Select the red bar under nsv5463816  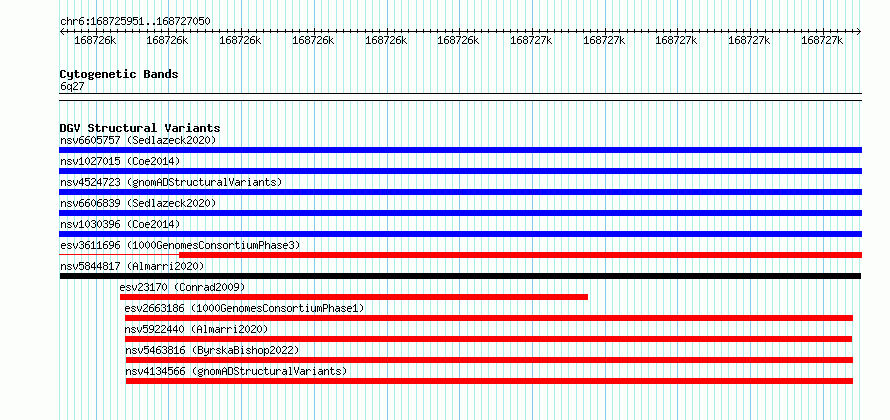489,360
